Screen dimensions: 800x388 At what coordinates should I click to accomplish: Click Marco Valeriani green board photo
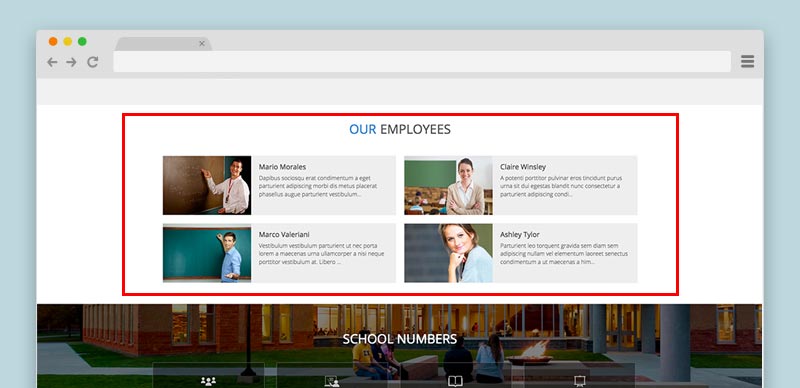click(x=207, y=253)
